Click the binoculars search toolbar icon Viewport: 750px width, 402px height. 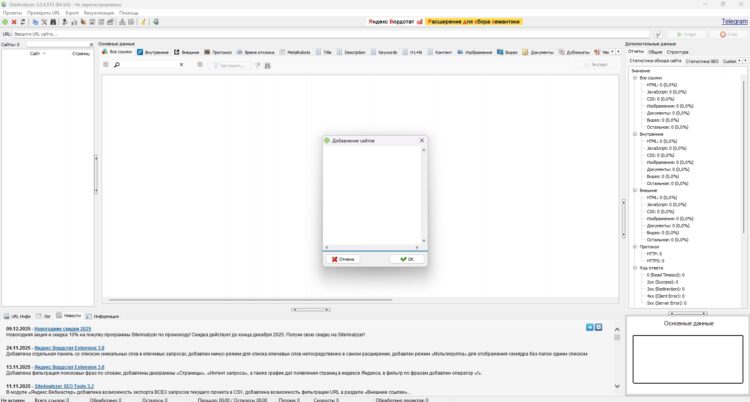pos(53,22)
